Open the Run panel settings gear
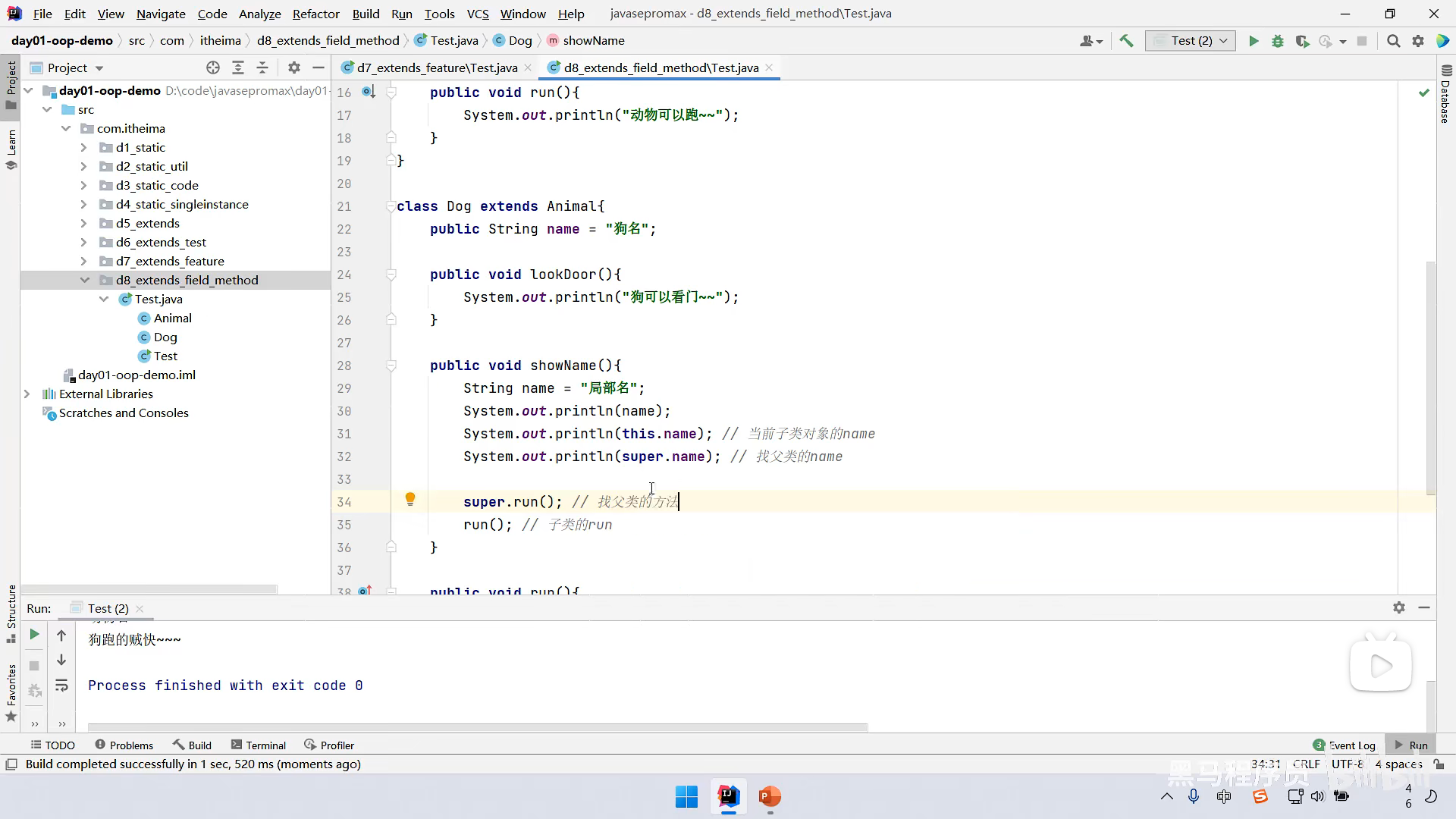1456x819 pixels. pos(1399,607)
